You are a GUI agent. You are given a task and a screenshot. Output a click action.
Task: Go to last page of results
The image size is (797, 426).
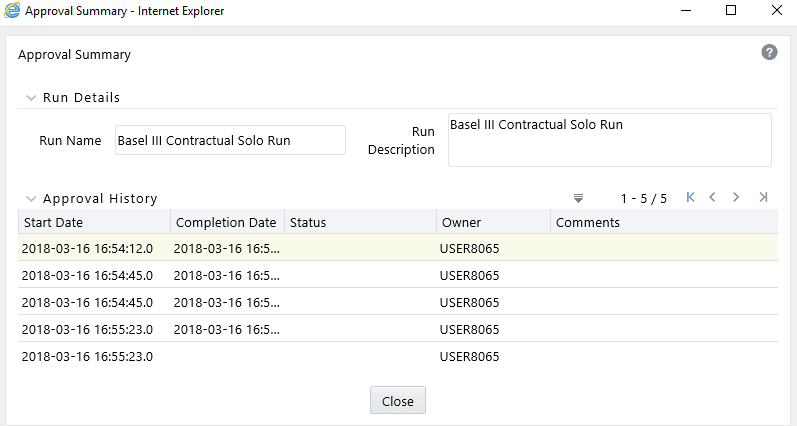pos(763,197)
